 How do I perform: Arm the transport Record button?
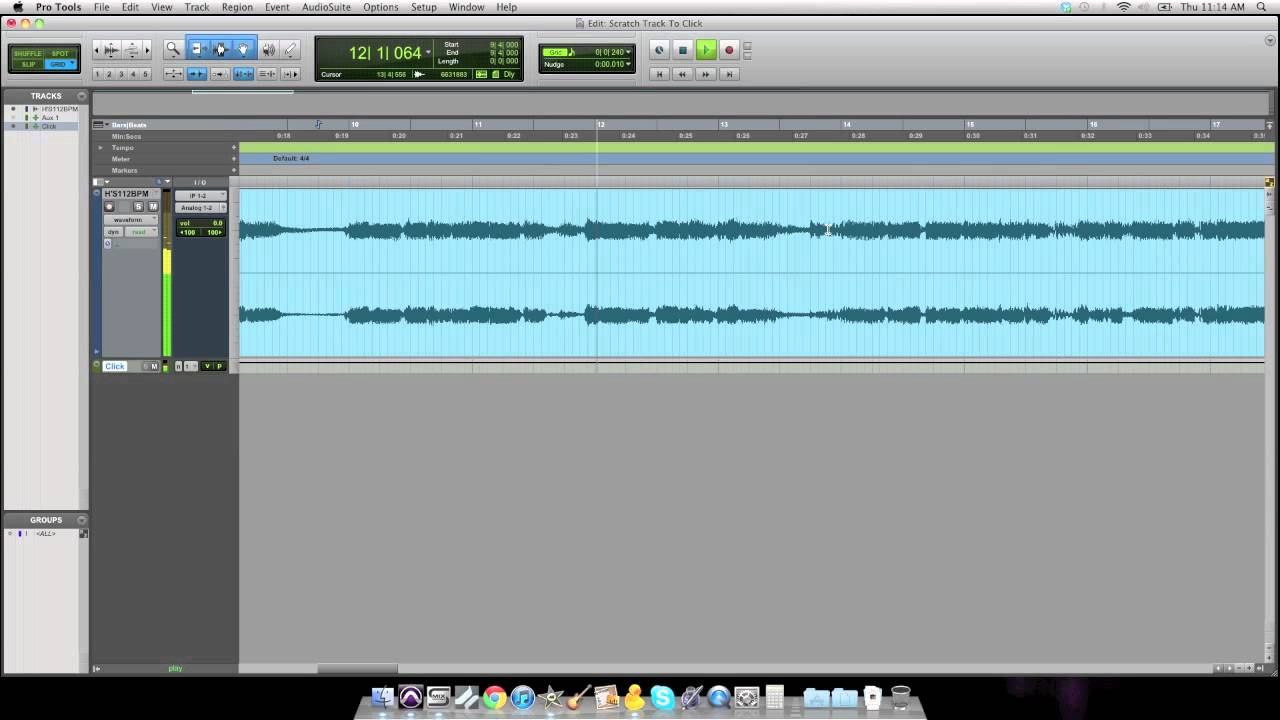tap(729, 50)
